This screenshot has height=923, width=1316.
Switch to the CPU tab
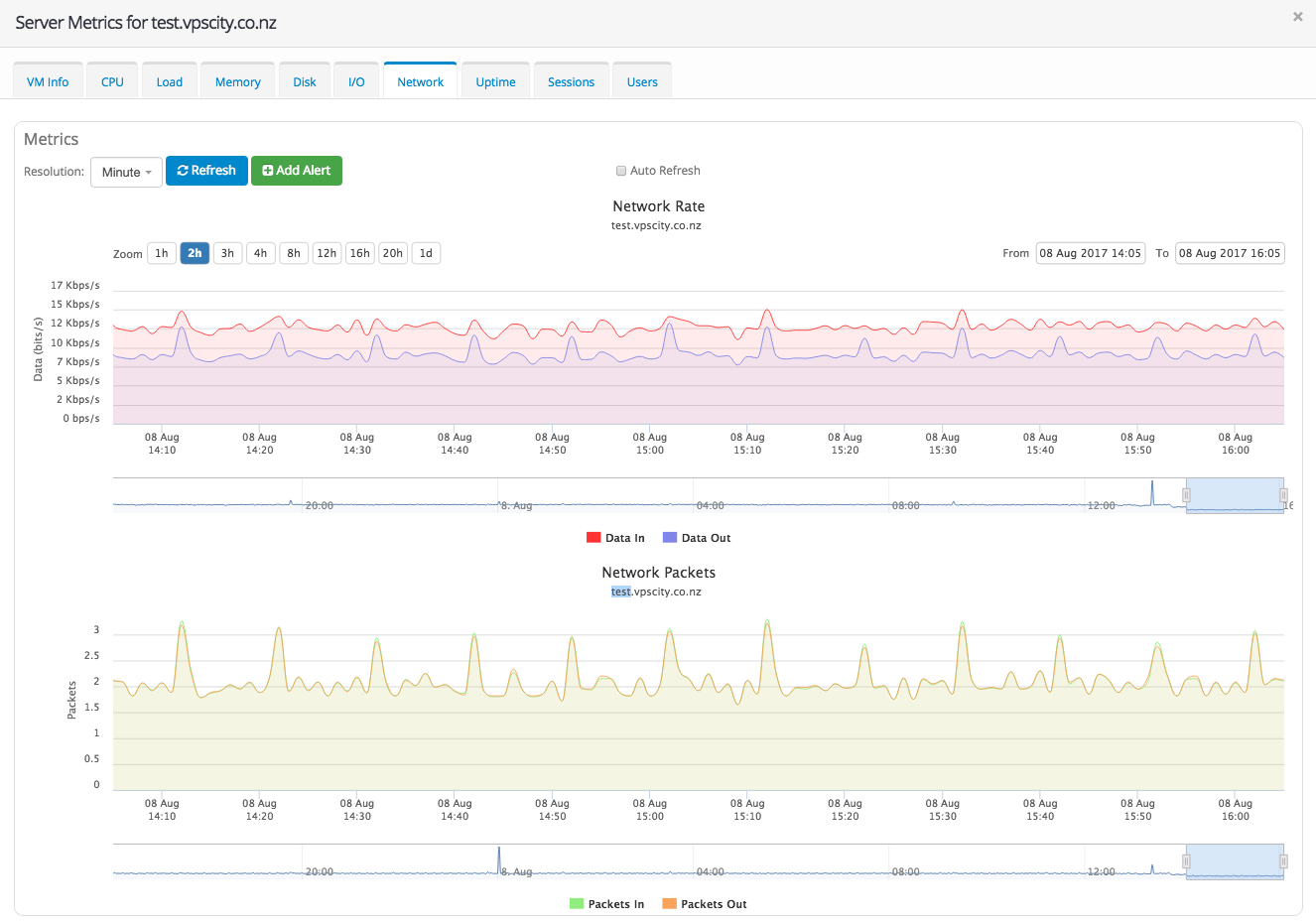(x=112, y=81)
